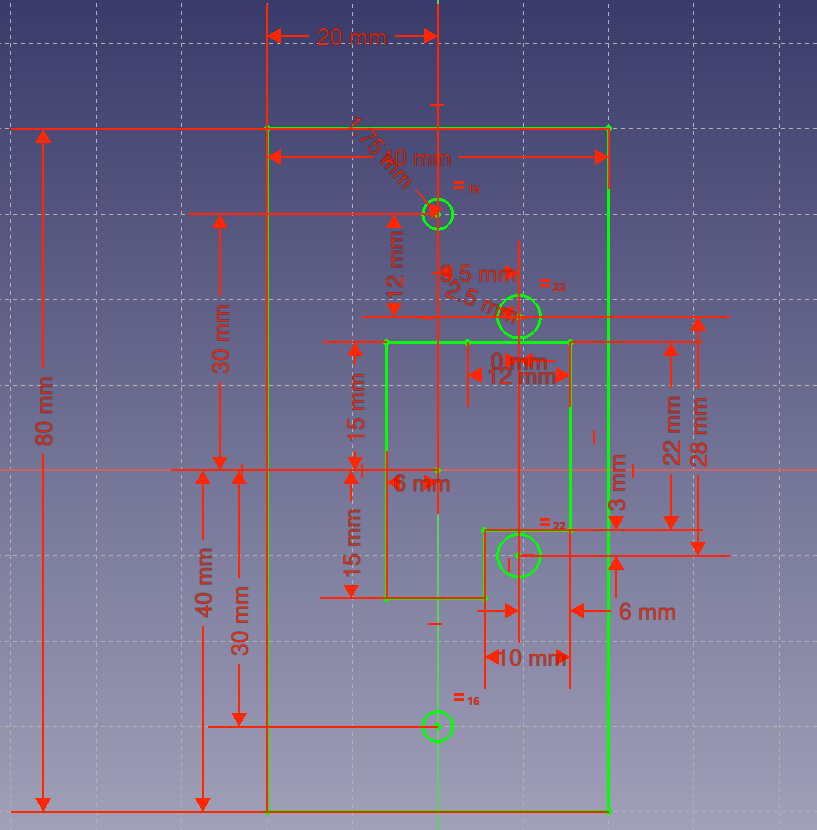Pick the 1.75 mm radius dimension label
The image size is (817, 830).
tap(381, 152)
